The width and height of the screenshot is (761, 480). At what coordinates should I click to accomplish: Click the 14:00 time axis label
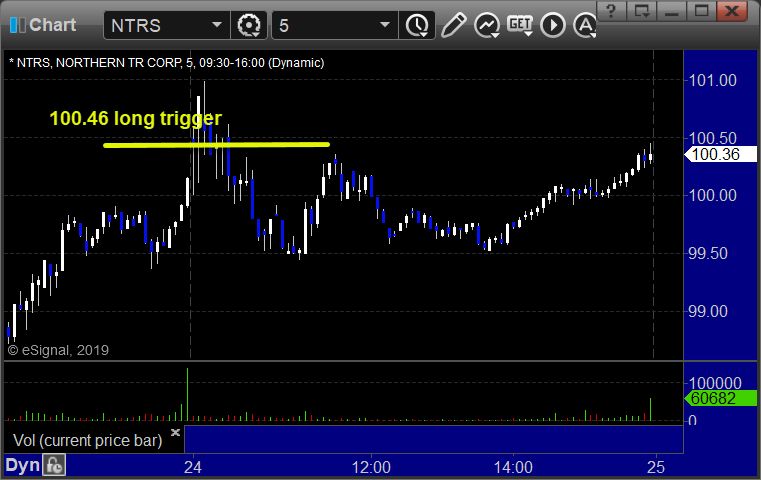(x=513, y=467)
